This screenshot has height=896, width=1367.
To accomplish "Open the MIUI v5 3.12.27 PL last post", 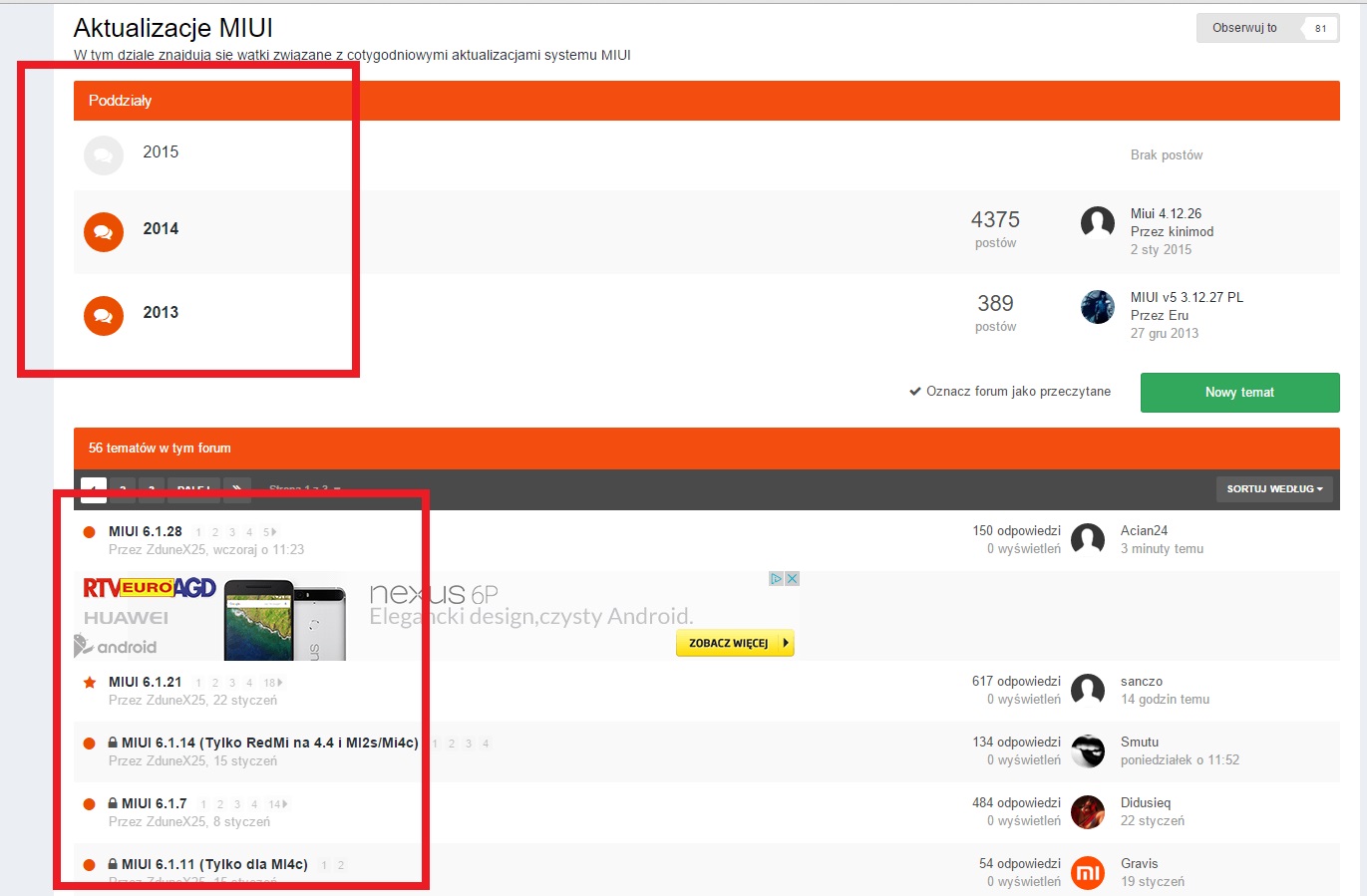I will 1187,297.
